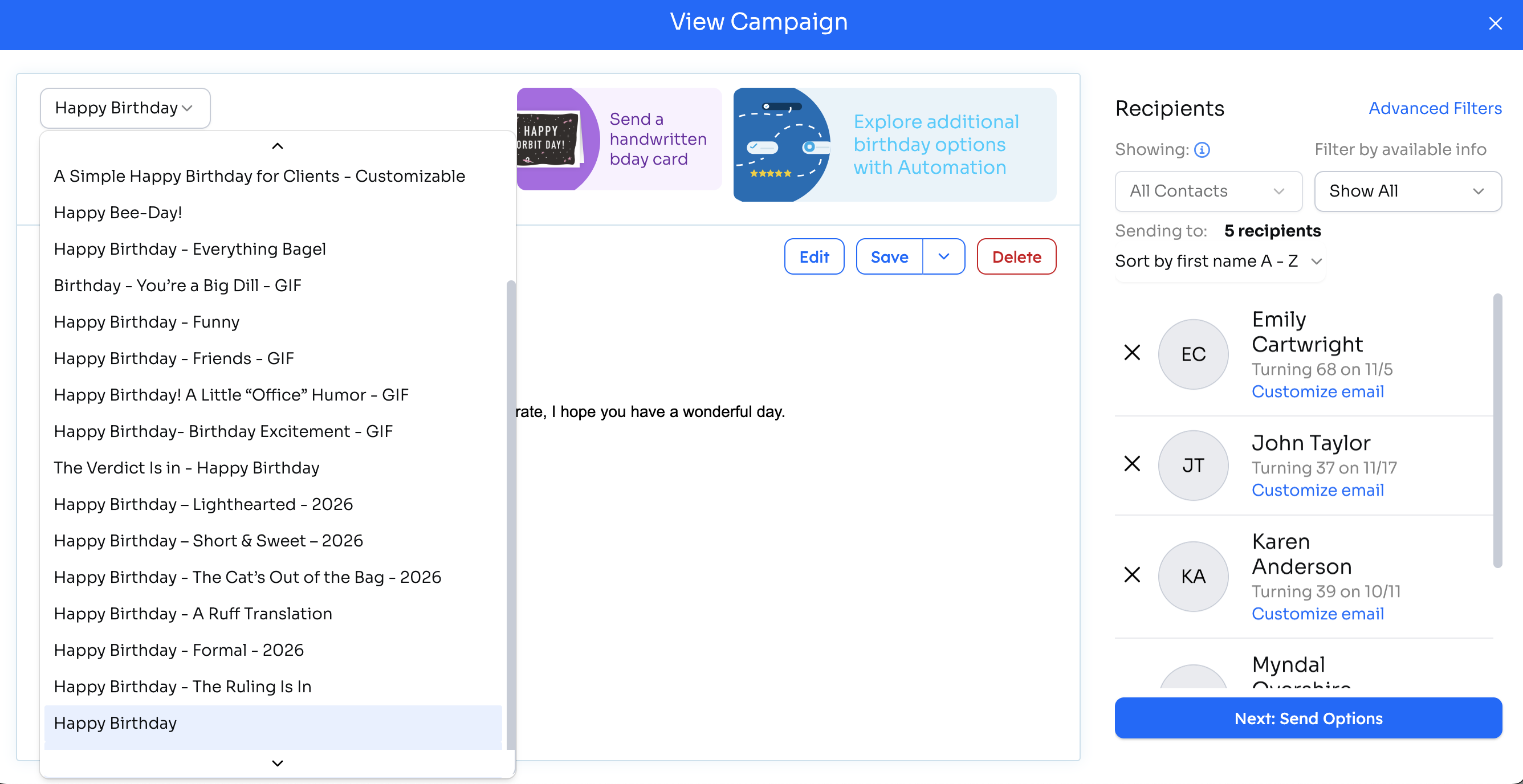
Task: Select Happy Birthday - Funny template
Action: coord(273,322)
